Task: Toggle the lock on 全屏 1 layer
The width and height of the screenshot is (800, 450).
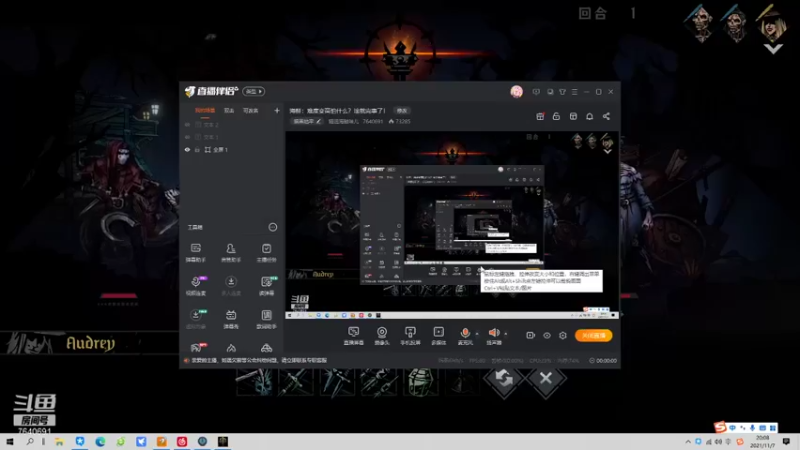Action: tap(197, 150)
